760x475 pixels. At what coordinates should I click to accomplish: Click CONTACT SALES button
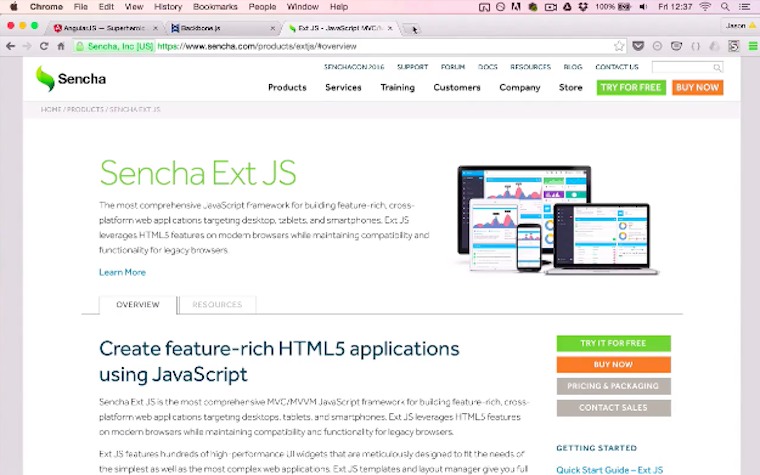[613, 408]
